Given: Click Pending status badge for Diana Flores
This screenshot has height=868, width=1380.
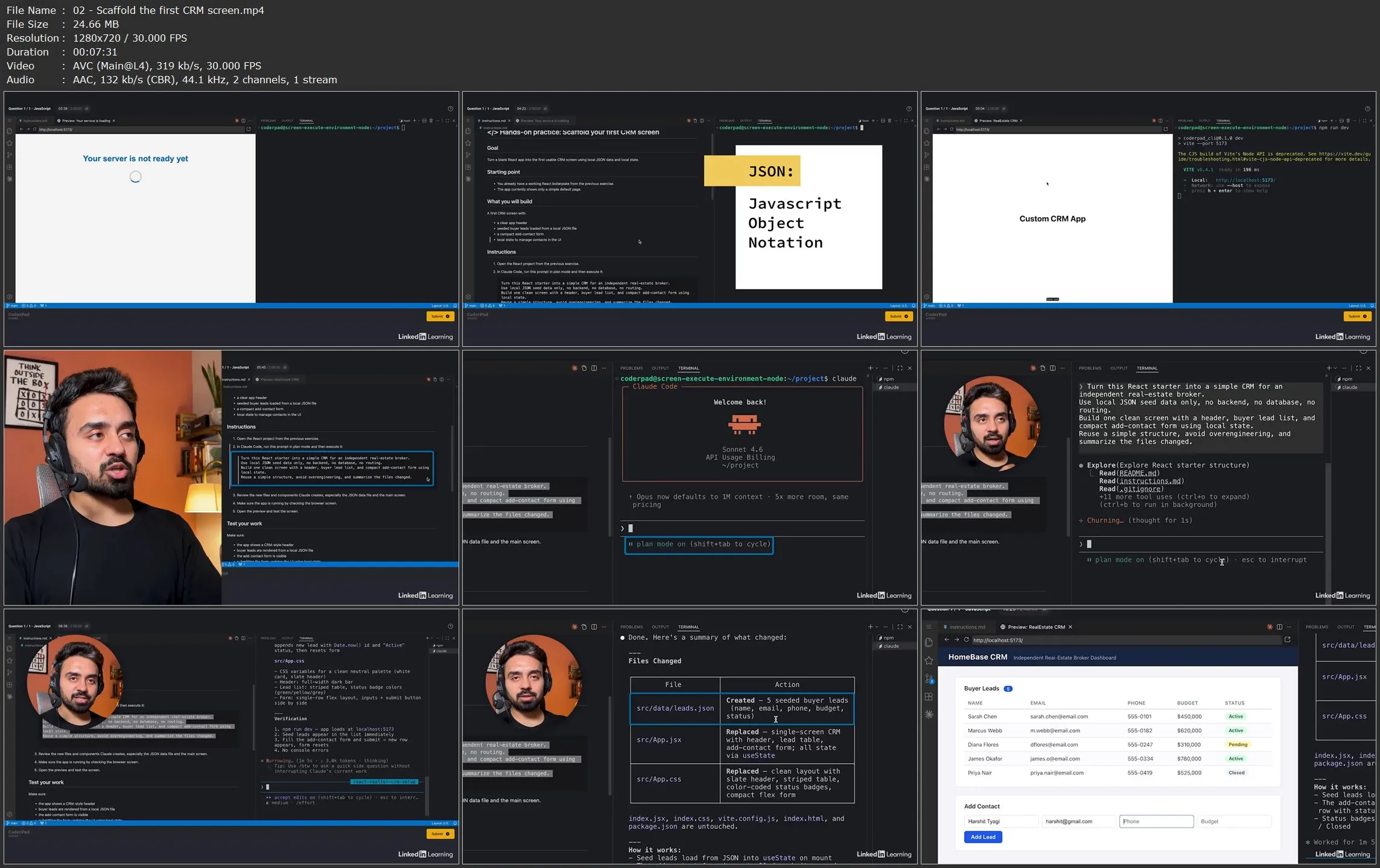Looking at the screenshot, I should 1238,744.
